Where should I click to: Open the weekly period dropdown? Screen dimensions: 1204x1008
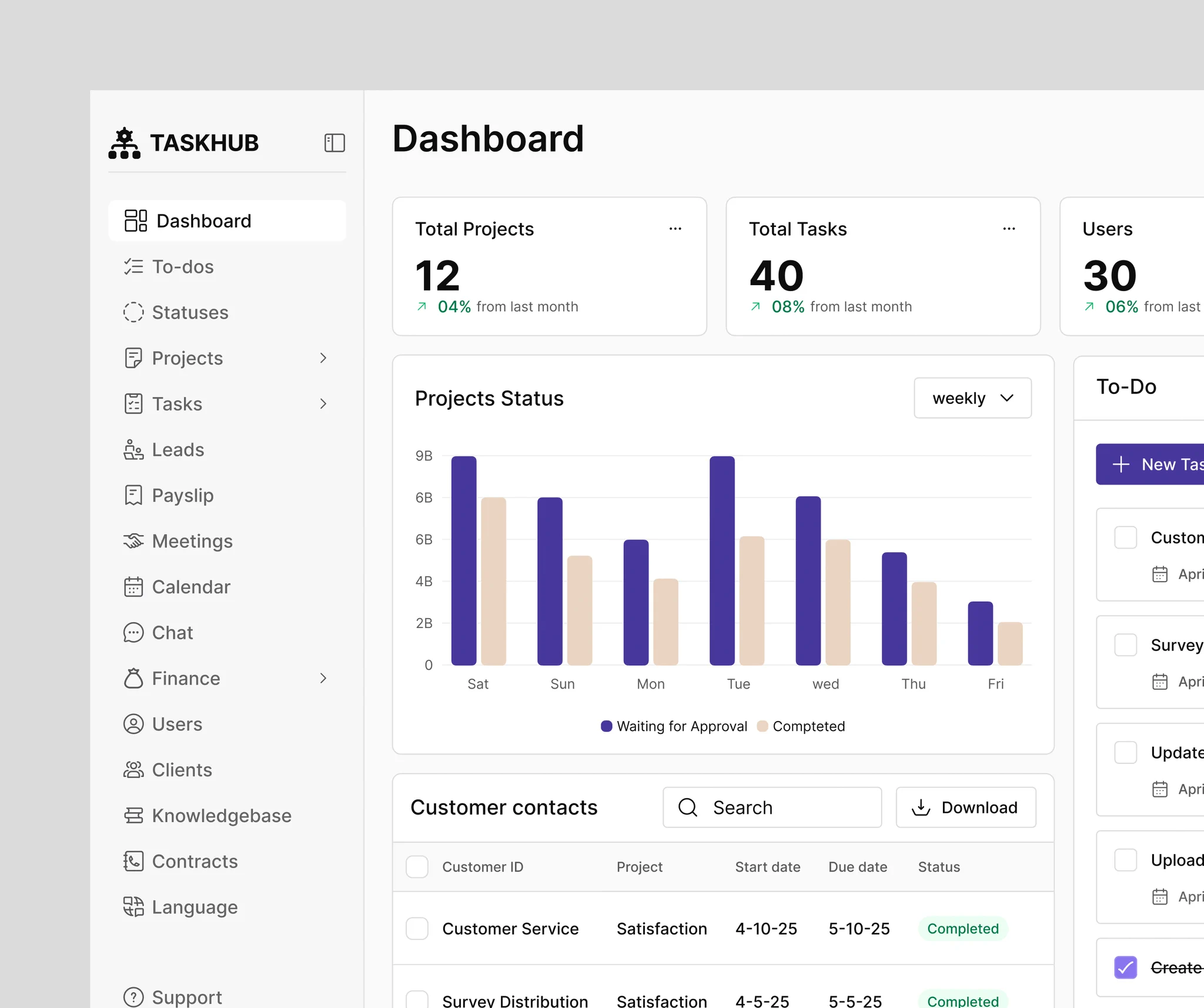[x=972, y=398]
